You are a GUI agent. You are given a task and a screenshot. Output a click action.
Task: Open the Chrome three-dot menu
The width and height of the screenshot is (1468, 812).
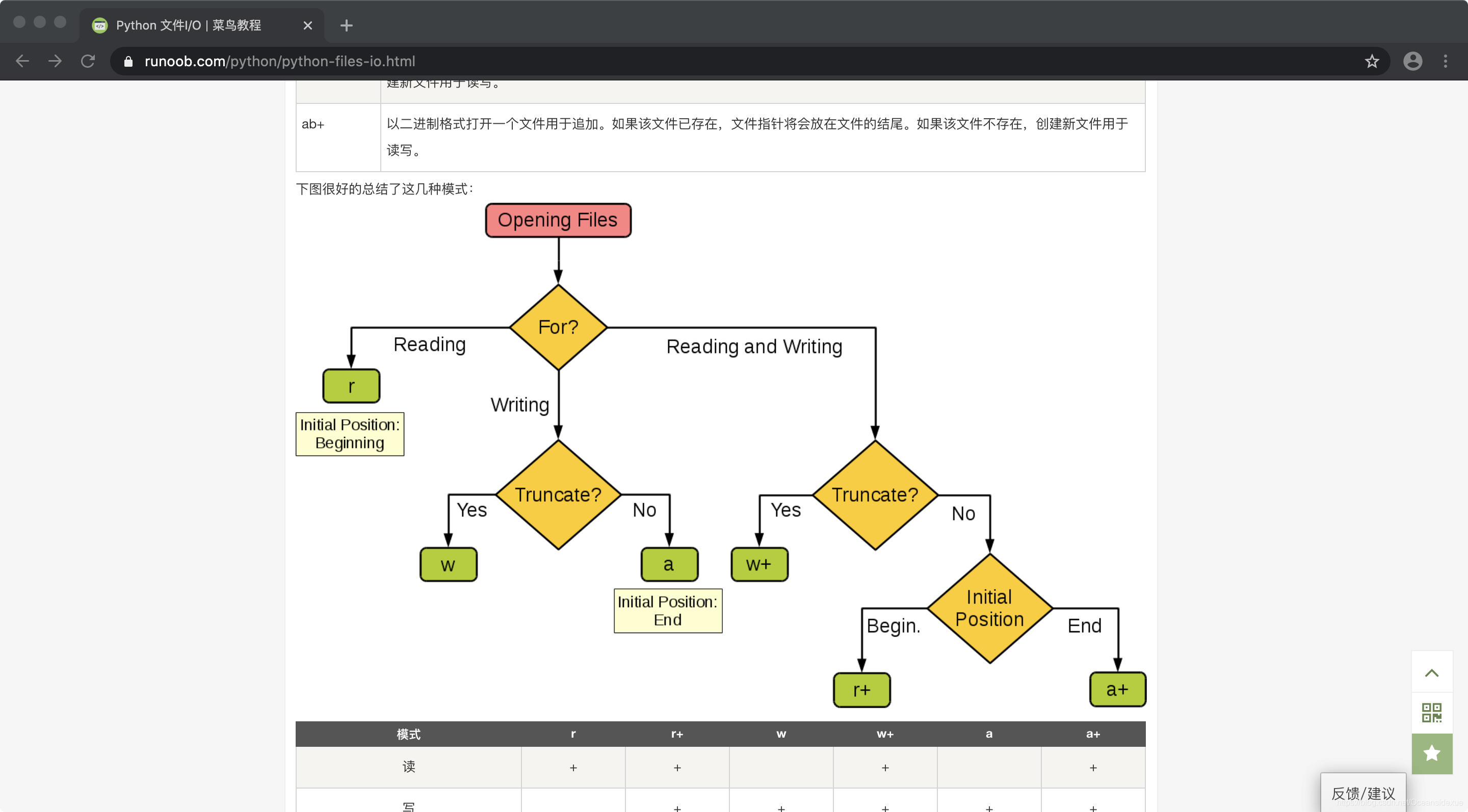point(1445,61)
